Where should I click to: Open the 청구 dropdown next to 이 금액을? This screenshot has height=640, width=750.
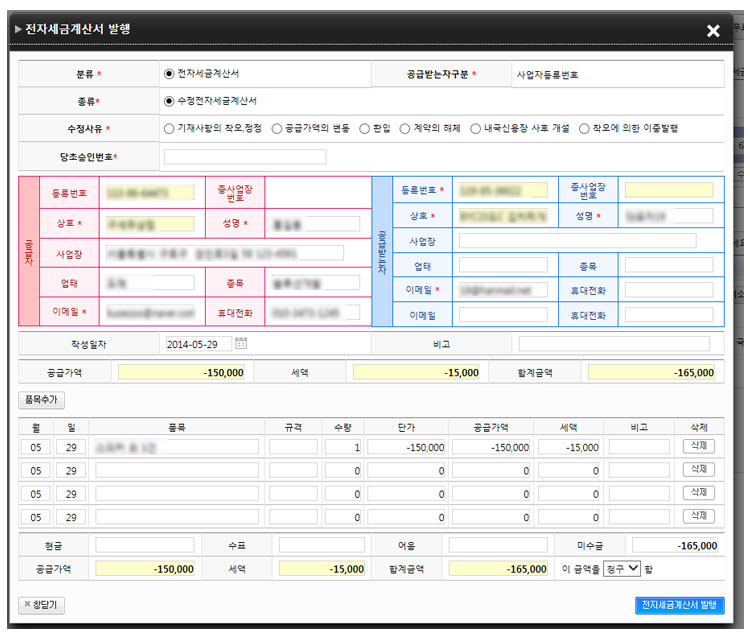click(x=622, y=569)
